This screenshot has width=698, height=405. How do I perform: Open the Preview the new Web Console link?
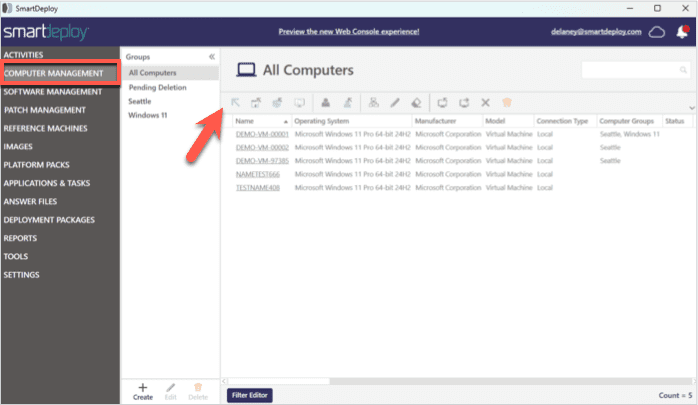[x=349, y=32]
